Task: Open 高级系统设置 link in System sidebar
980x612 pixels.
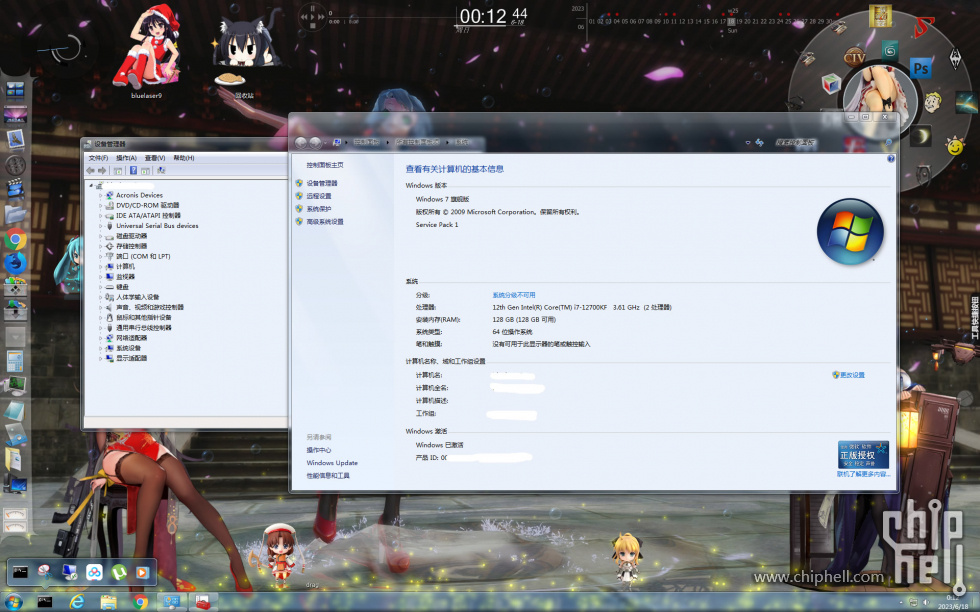Action: [325, 222]
